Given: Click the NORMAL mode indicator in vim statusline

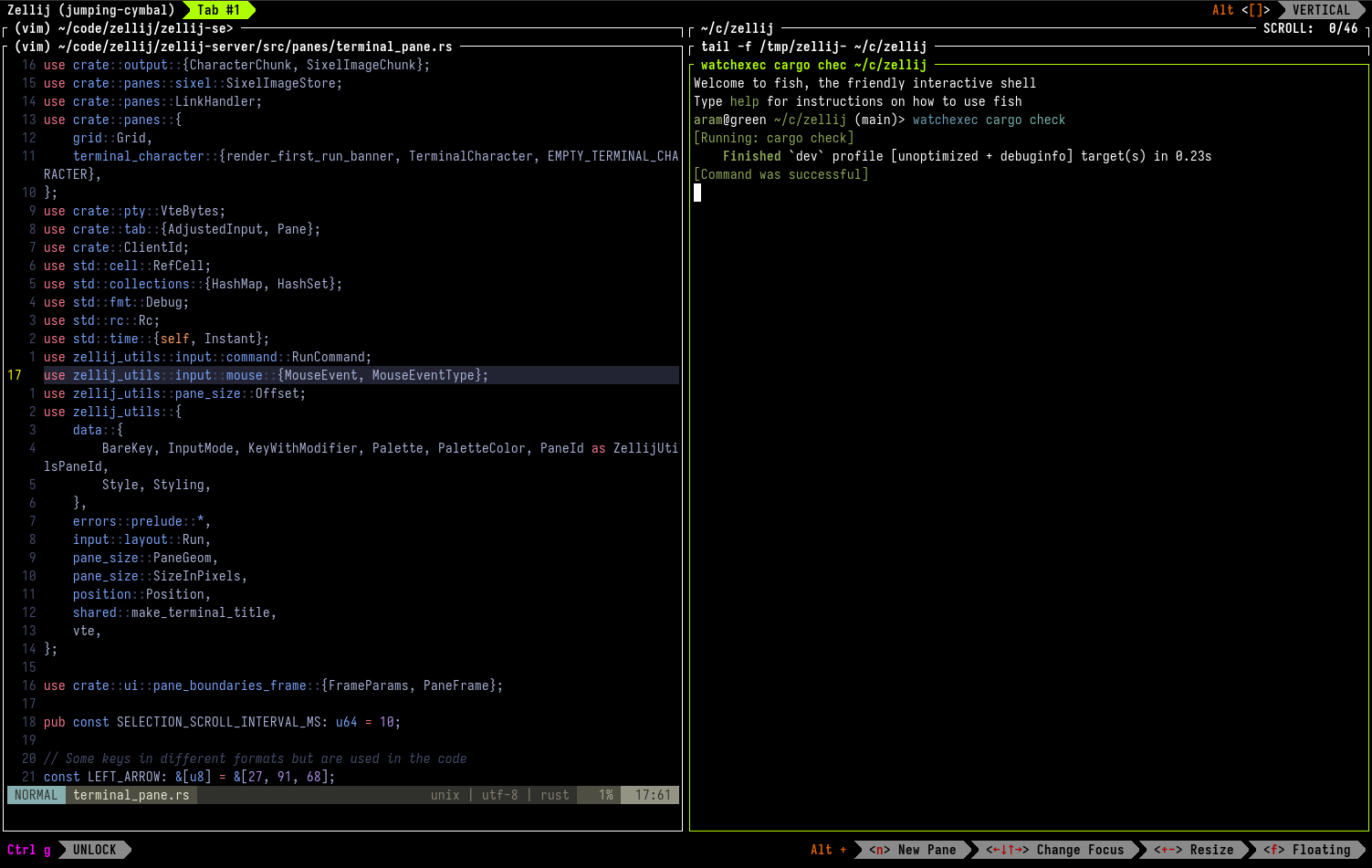Looking at the screenshot, I should 37,795.
